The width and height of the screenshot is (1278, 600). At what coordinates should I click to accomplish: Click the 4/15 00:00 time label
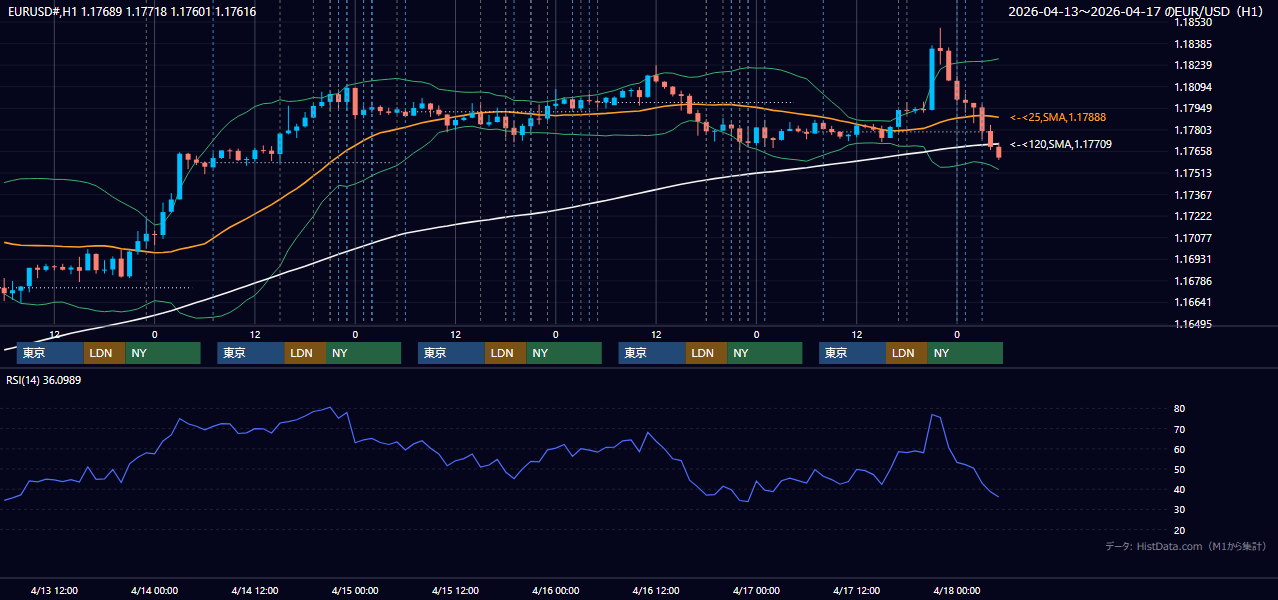(x=355, y=591)
